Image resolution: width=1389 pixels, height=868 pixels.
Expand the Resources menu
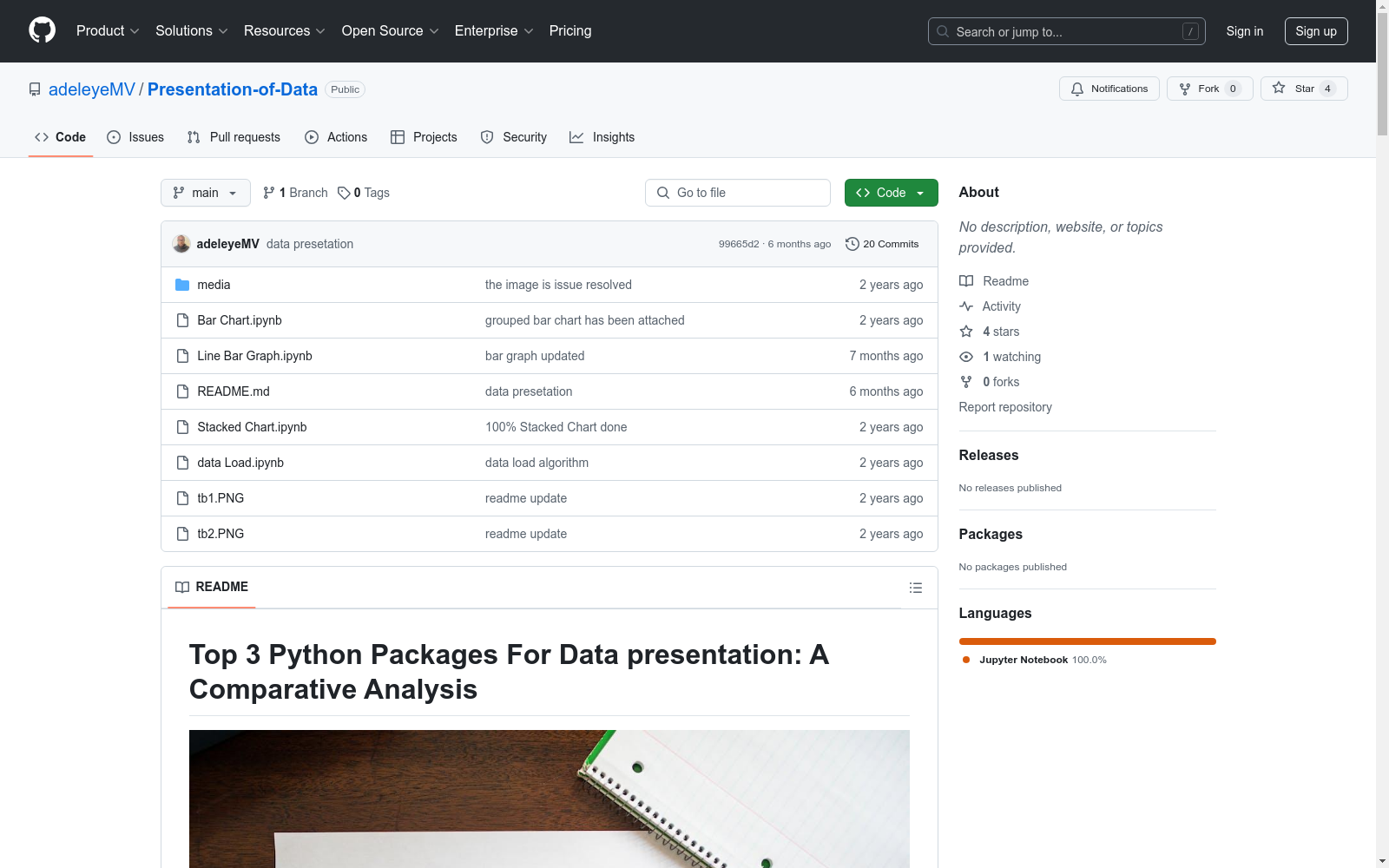(x=285, y=31)
